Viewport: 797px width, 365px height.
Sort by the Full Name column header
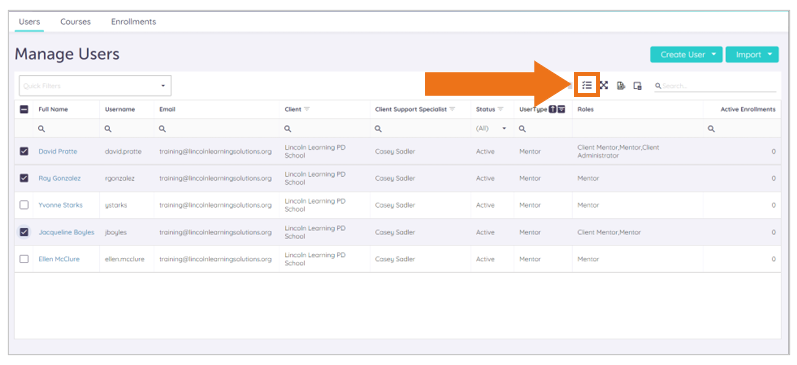click(x=53, y=109)
